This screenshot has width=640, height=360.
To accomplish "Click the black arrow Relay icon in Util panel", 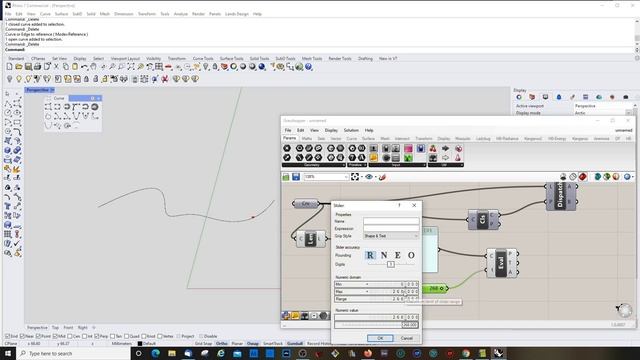I will click(445, 149).
